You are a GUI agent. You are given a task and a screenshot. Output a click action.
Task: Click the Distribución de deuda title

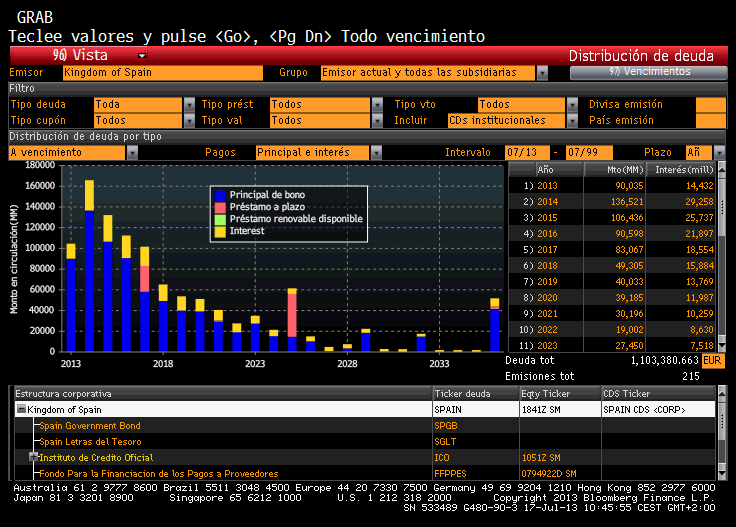click(641, 56)
